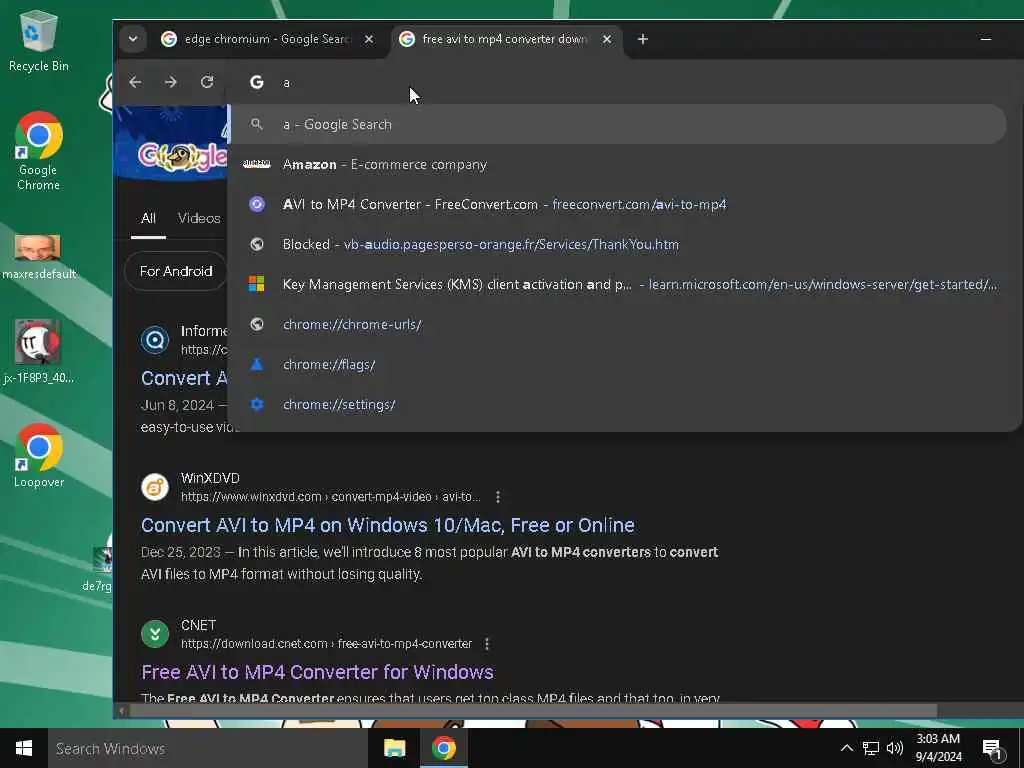The width and height of the screenshot is (1024, 768).
Task: Open chrome://settings/ suggestion
Action: [618, 404]
